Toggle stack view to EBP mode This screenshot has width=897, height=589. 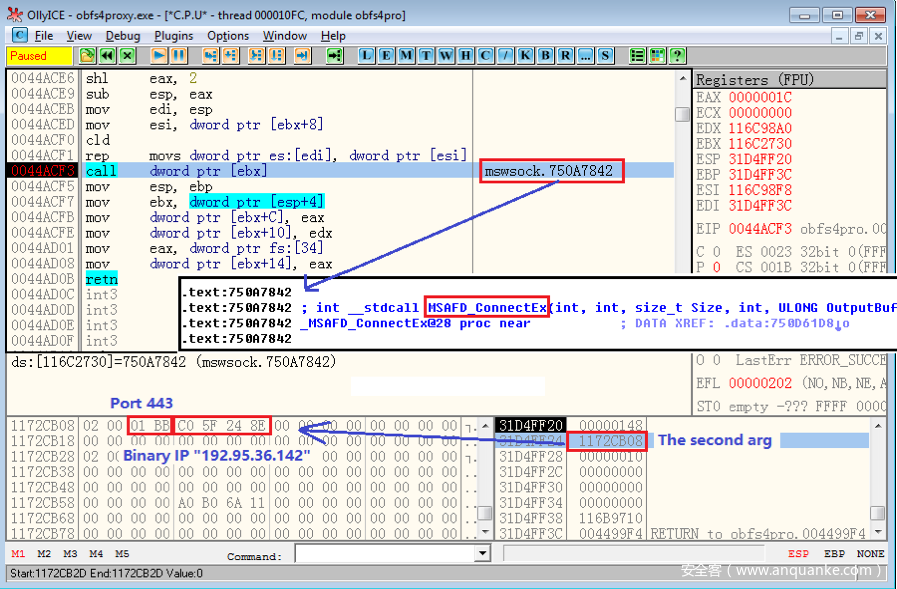point(835,554)
